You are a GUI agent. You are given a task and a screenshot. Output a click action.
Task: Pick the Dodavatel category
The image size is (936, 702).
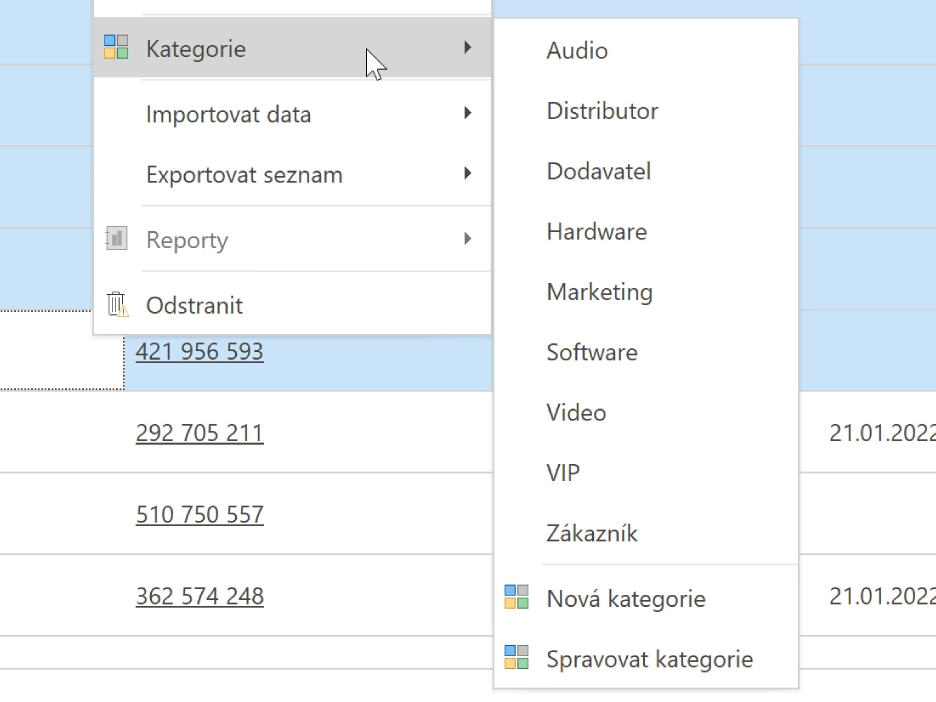tap(646, 171)
